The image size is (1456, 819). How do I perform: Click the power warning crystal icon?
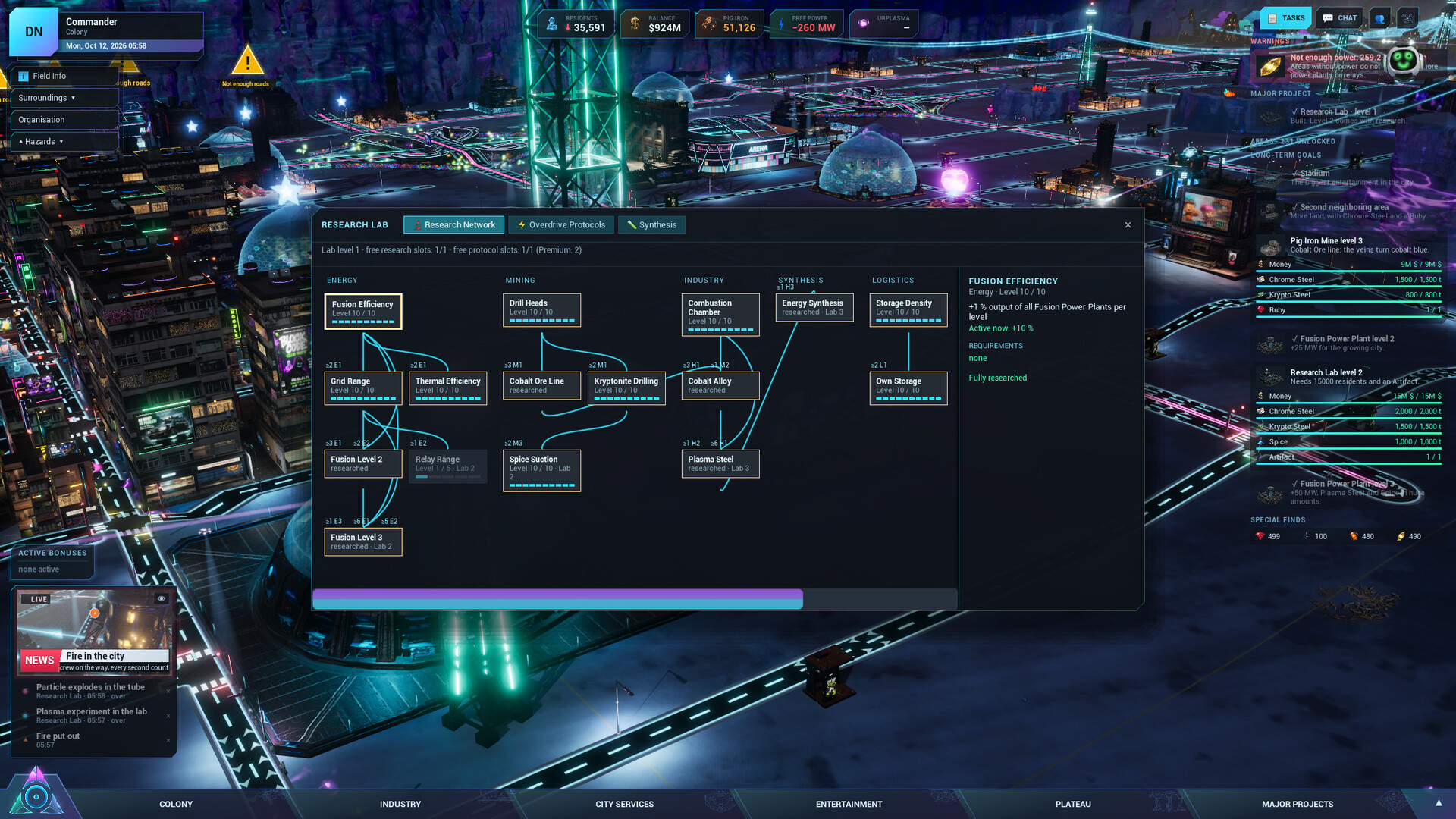[x=1270, y=67]
